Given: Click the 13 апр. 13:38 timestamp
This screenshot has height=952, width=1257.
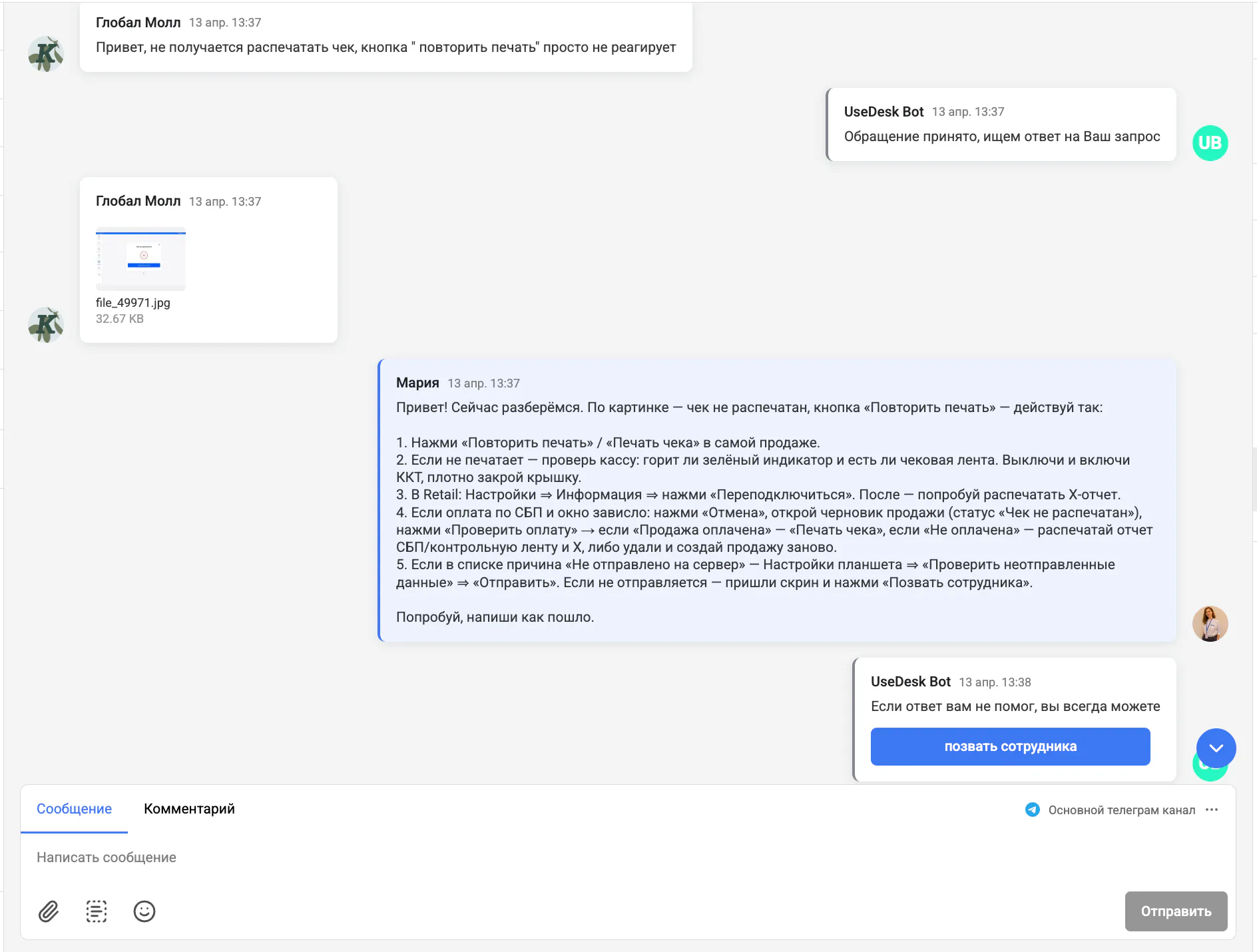Looking at the screenshot, I should pyautogui.click(x=995, y=682).
